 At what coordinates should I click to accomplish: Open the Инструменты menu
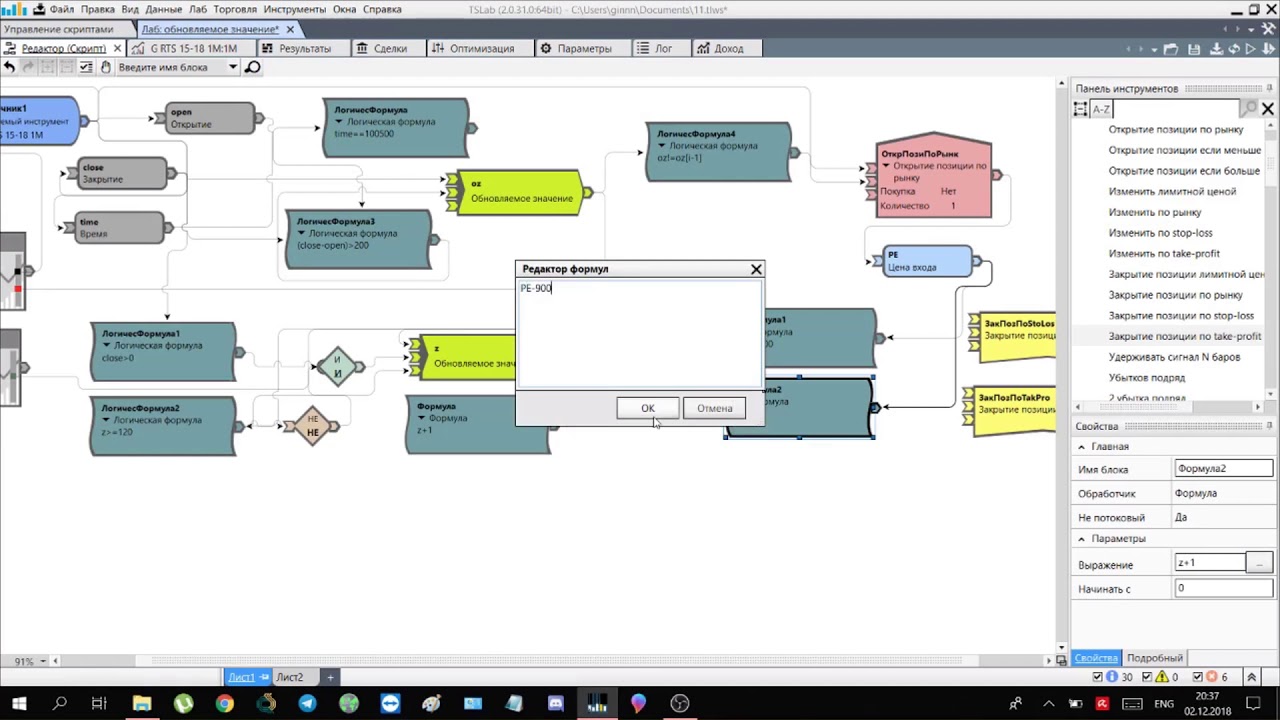295,9
